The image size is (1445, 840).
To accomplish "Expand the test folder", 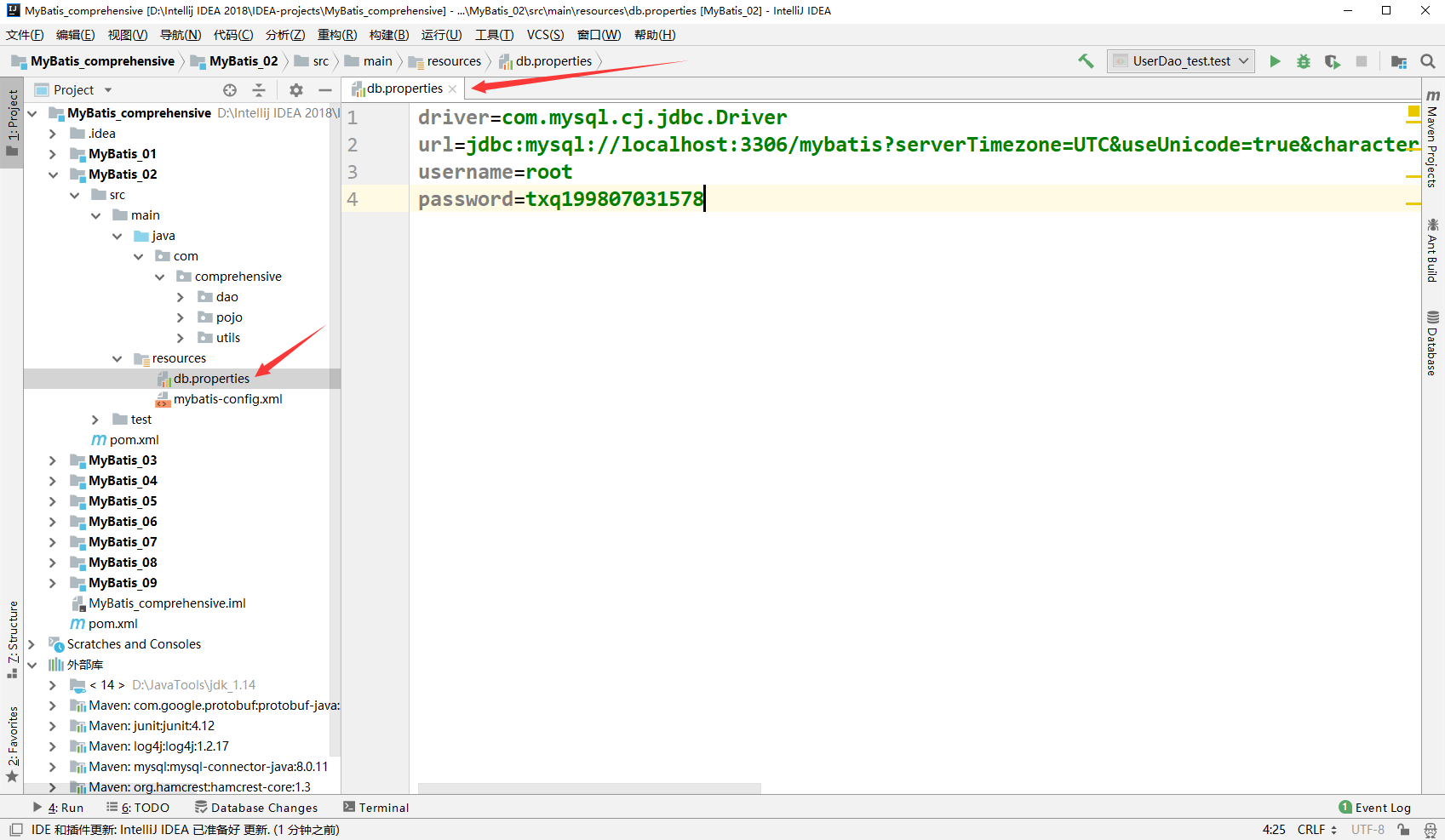I will tap(95, 420).
